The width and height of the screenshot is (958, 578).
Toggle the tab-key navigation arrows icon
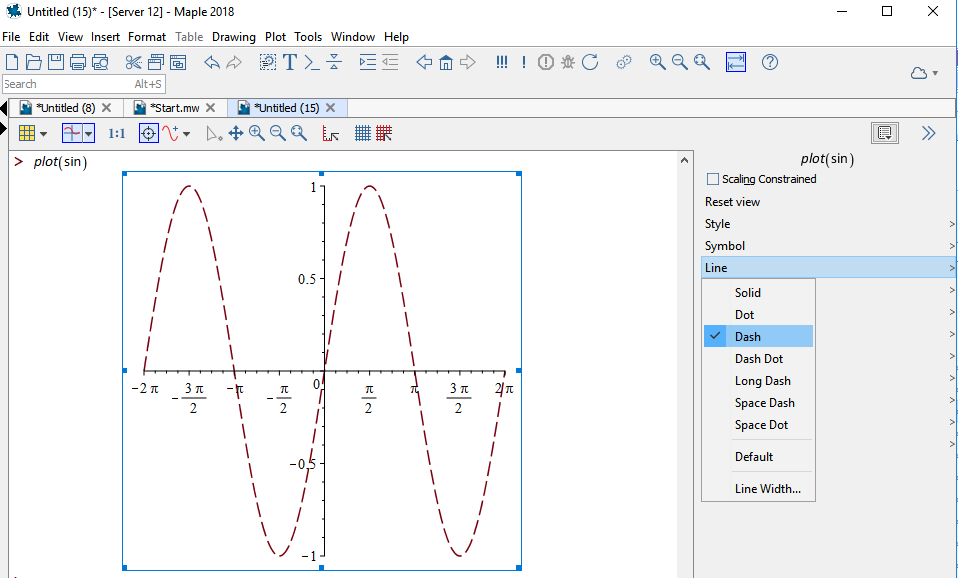[736, 62]
